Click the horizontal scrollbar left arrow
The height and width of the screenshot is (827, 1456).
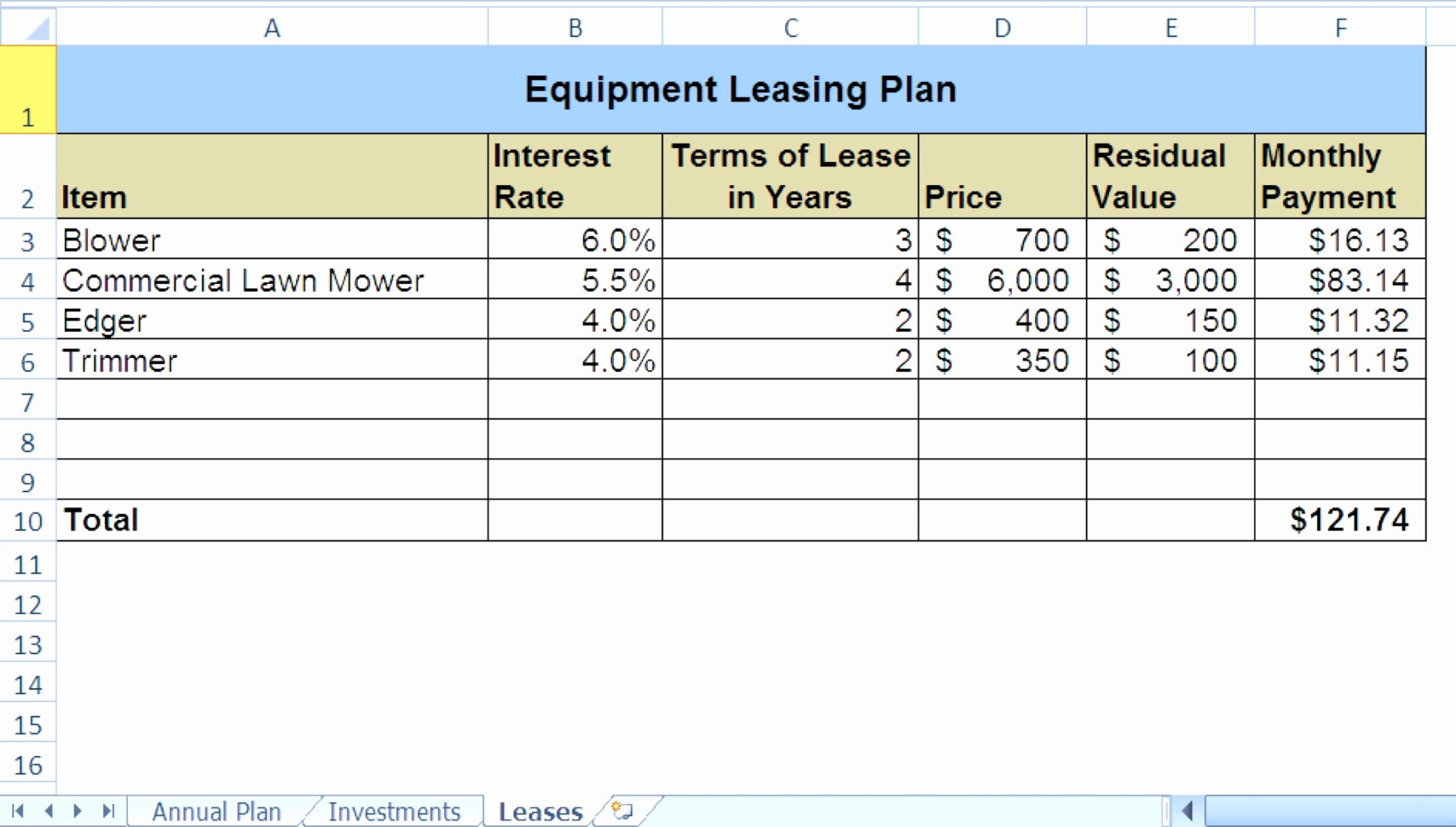(x=1186, y=811)
